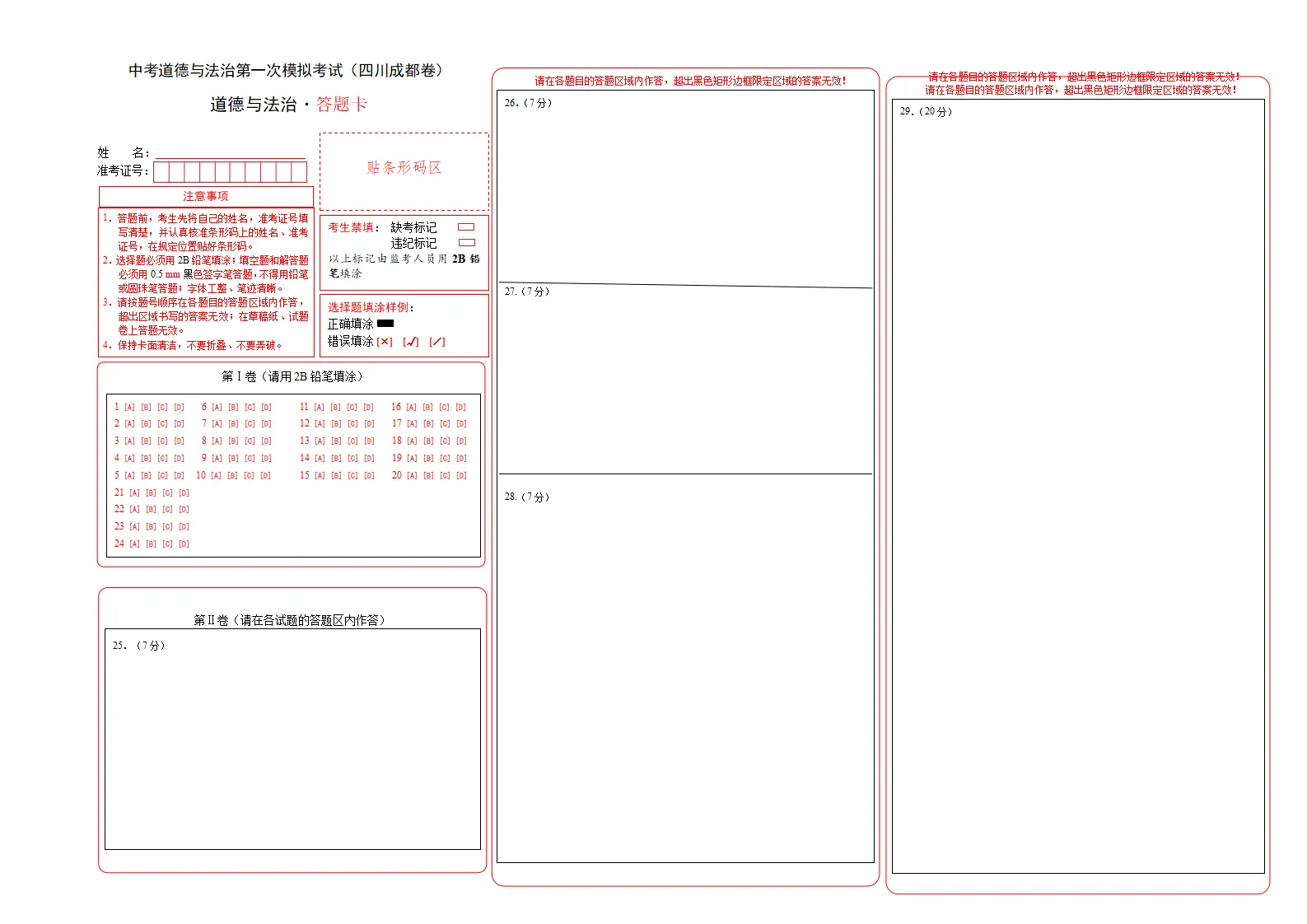
Task: Mark bubble D for question 10
Action: (266, 475)
